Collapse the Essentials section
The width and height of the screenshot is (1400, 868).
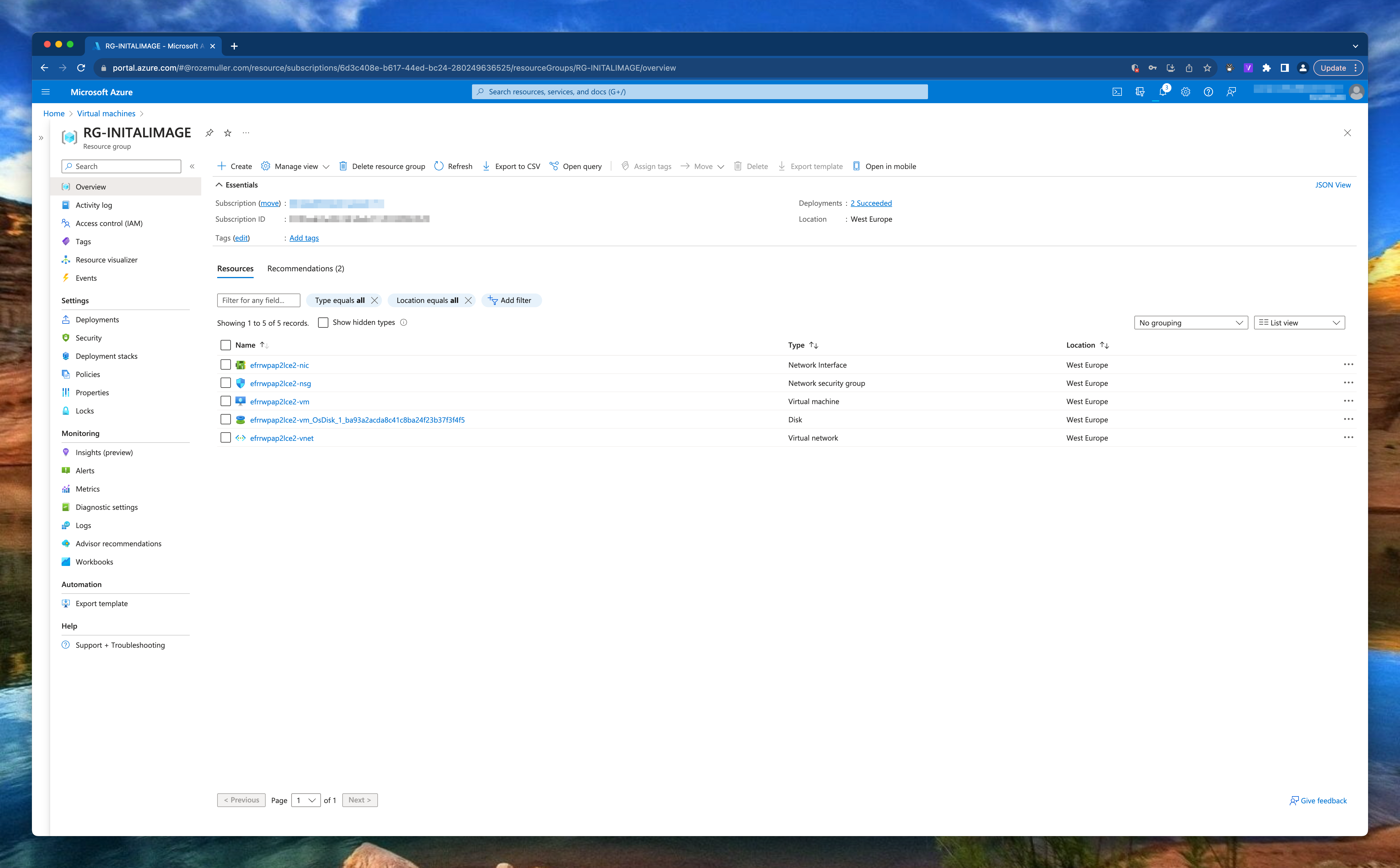point(219,185)
